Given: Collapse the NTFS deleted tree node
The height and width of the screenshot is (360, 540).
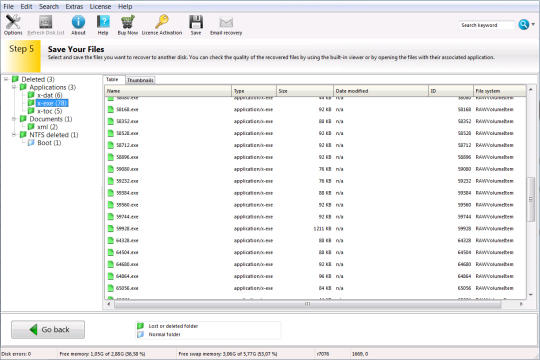Looking at the screenshot, I should click(14, 135).
